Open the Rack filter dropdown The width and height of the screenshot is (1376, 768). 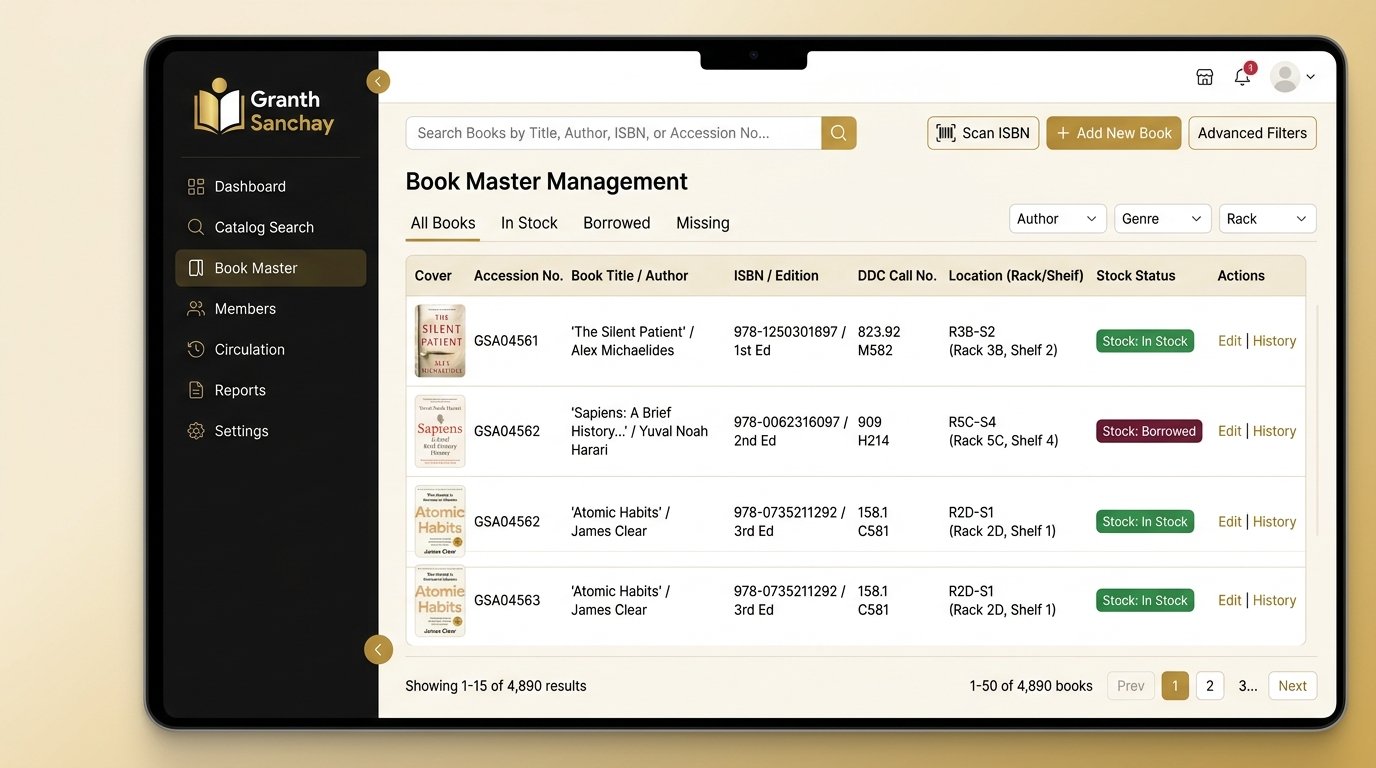click(1267, 219)
